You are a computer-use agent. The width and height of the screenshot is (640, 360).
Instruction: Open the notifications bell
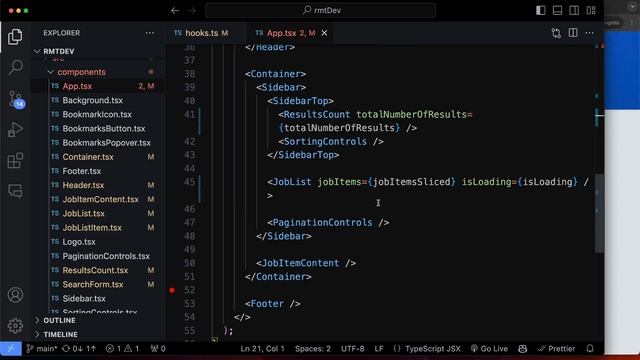pyautogui.click(x=590, y=349)
